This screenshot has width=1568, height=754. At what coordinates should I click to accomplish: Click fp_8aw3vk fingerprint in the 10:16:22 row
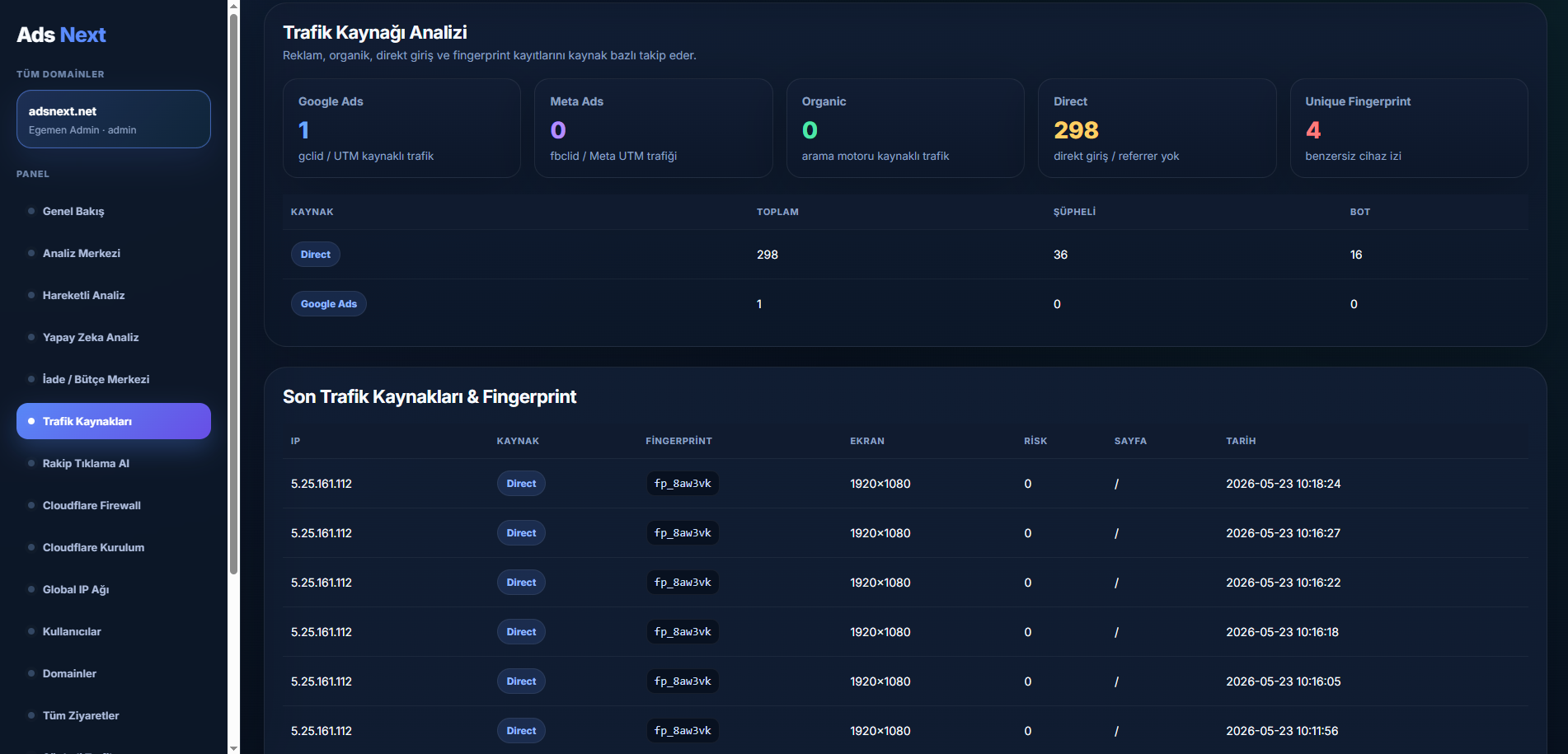click(x=683, y=583)
